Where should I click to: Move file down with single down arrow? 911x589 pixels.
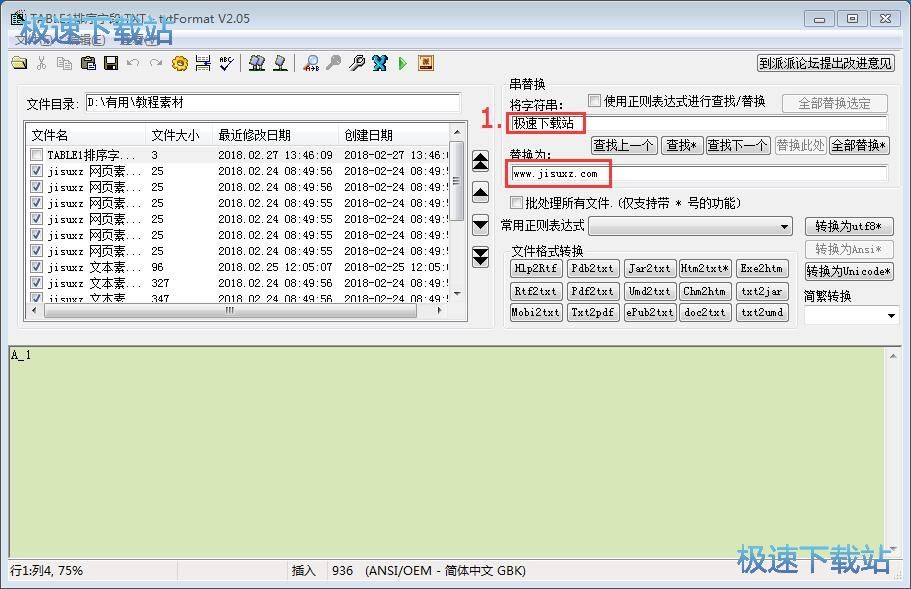coord(480,224)
